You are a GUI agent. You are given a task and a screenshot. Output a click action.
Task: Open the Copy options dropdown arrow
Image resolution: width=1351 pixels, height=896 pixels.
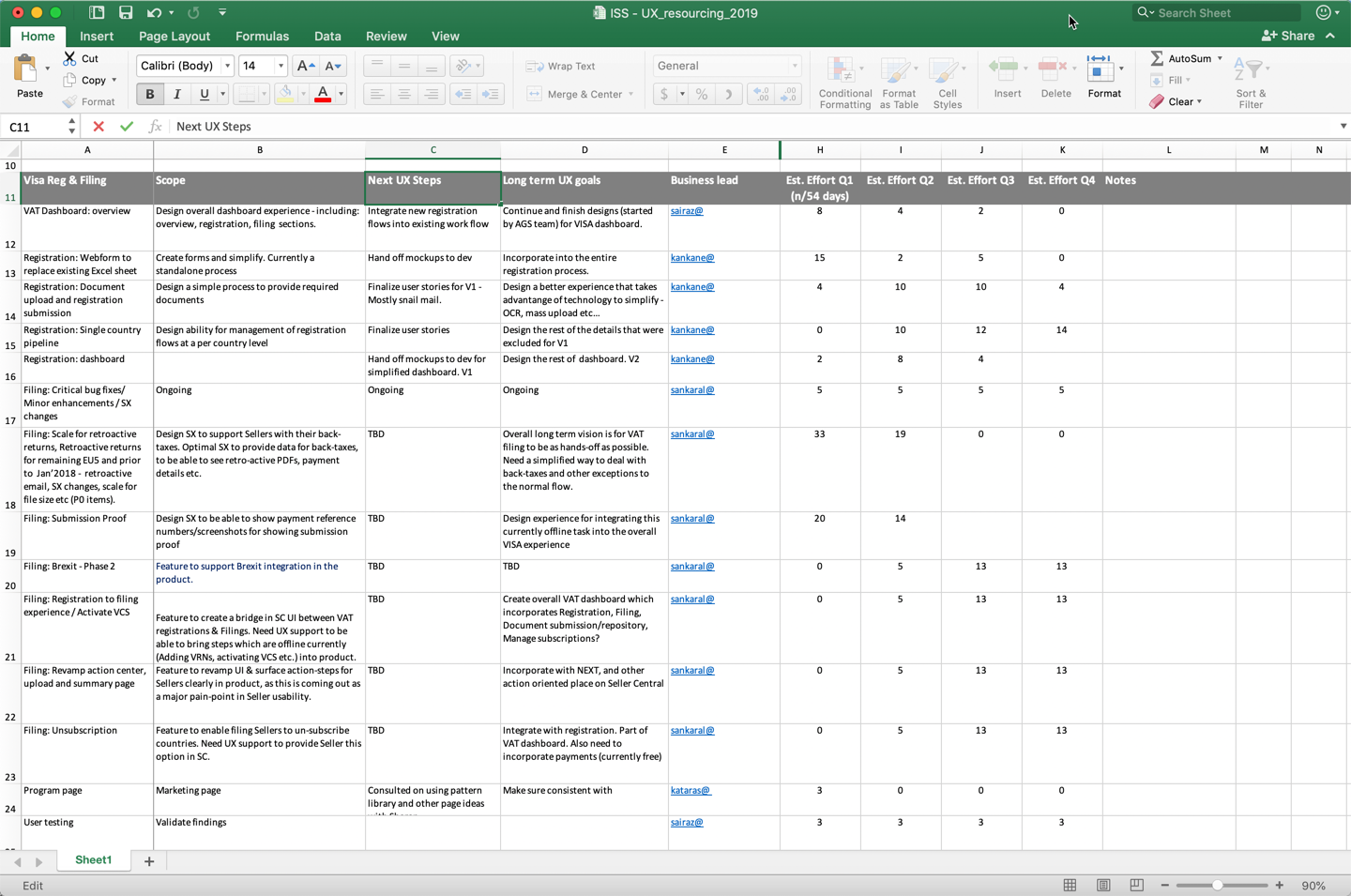114,80
